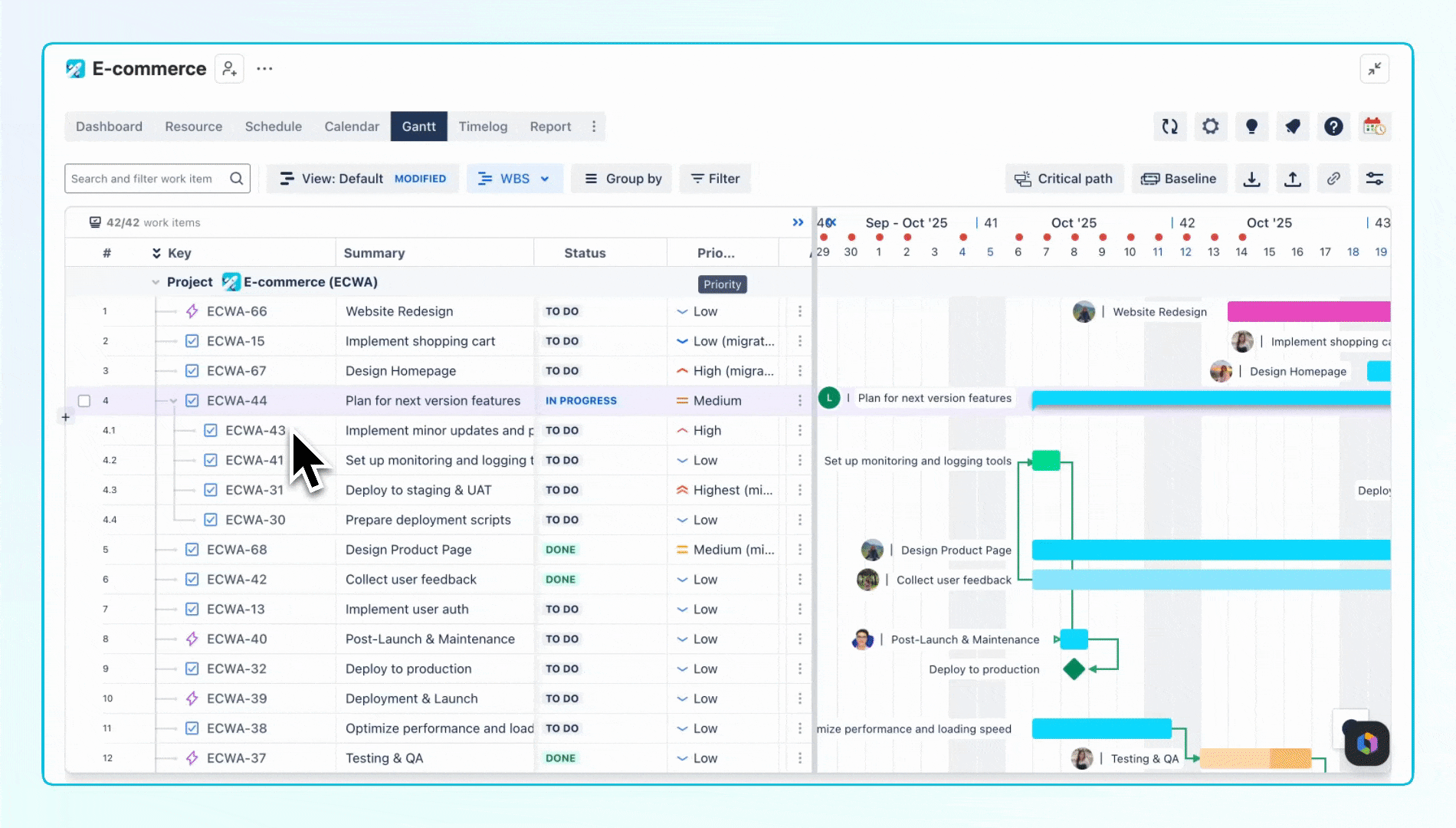Tick the row checkbox for ECWA-44
The image size is (1456, 828).
tap(84, 401)
